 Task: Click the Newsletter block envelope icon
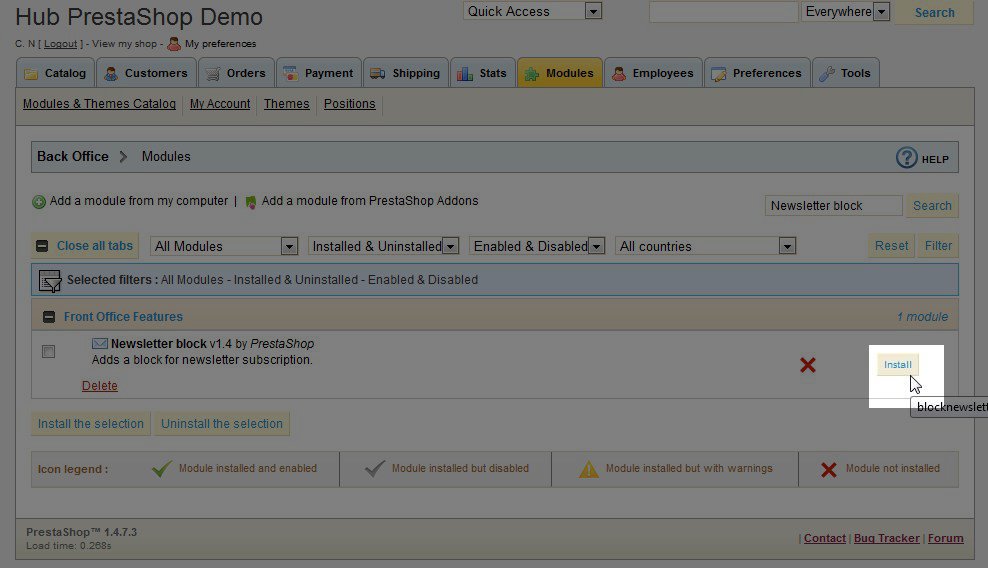tap(100, 344)
